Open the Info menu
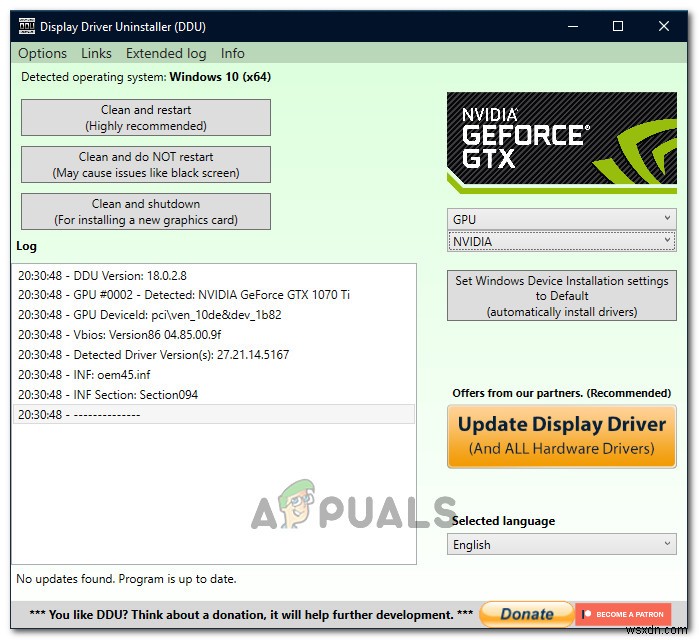The width and height of the screenshot is (699, 640). click(x=232, y=53)
